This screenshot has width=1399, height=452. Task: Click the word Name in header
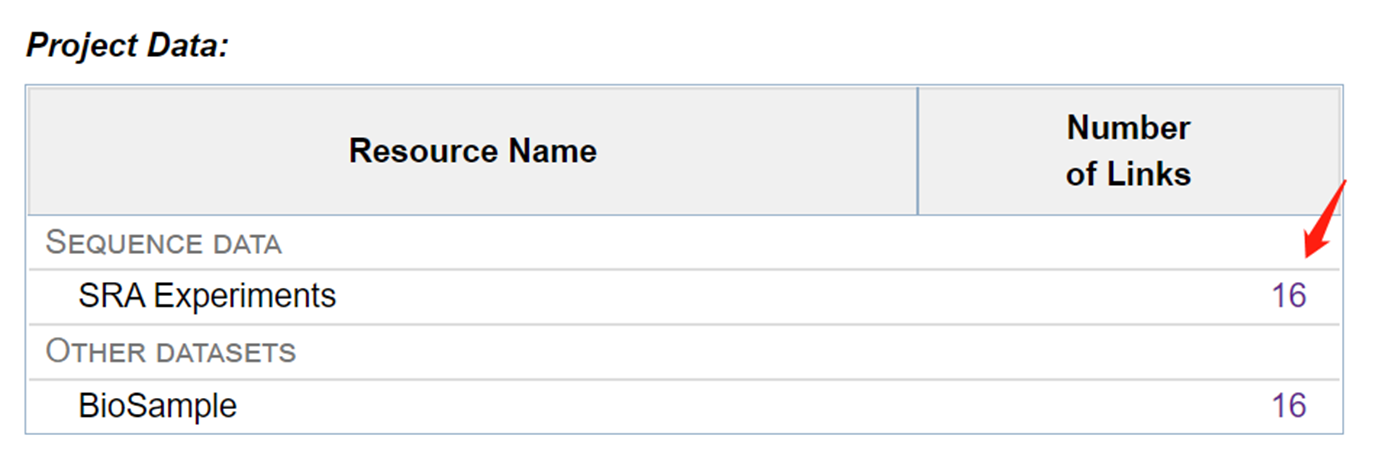pos(552,151)
